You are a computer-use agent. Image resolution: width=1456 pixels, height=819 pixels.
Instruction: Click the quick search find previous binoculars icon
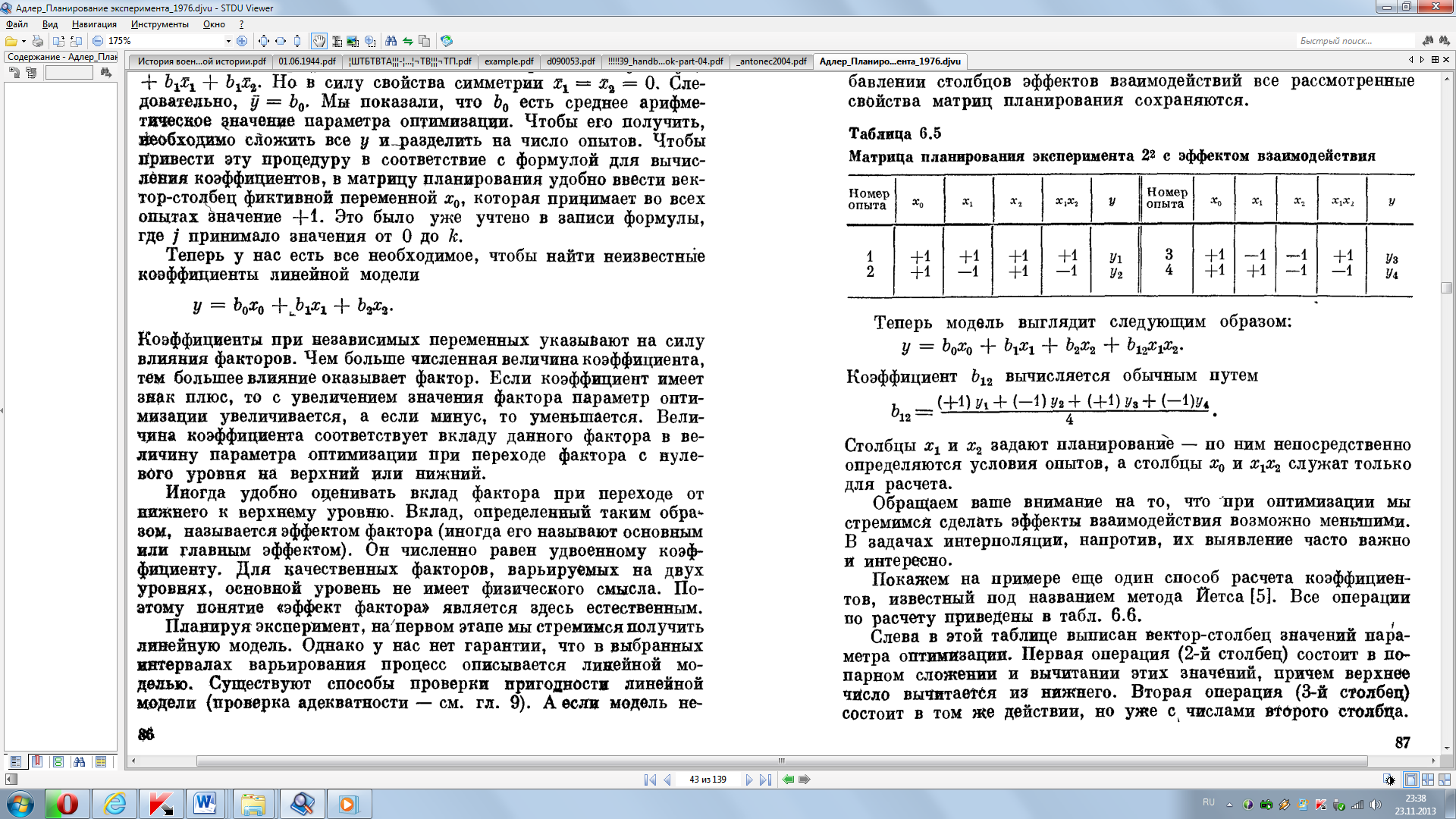pyautogui.click(x=1428, y=41)
